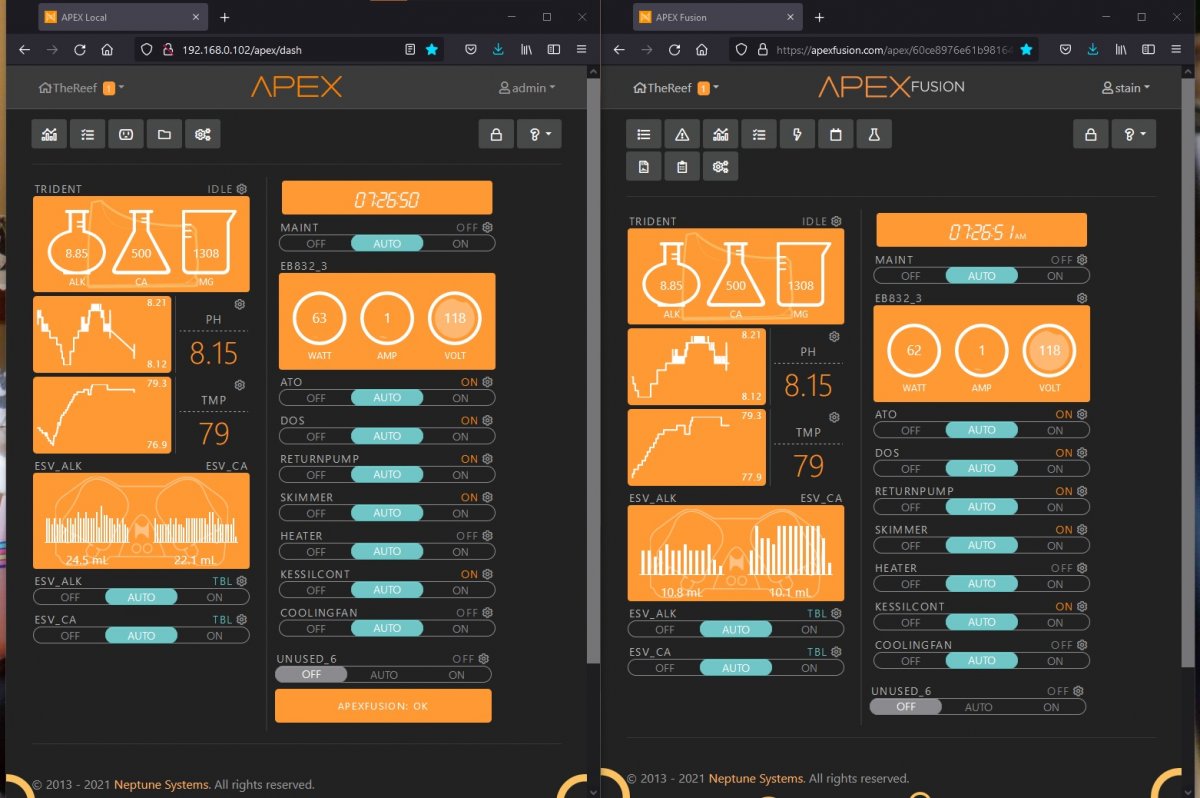Switch to the APEX Fusion browser tab
Screen dimensions: 1200x798
[717, 17]
